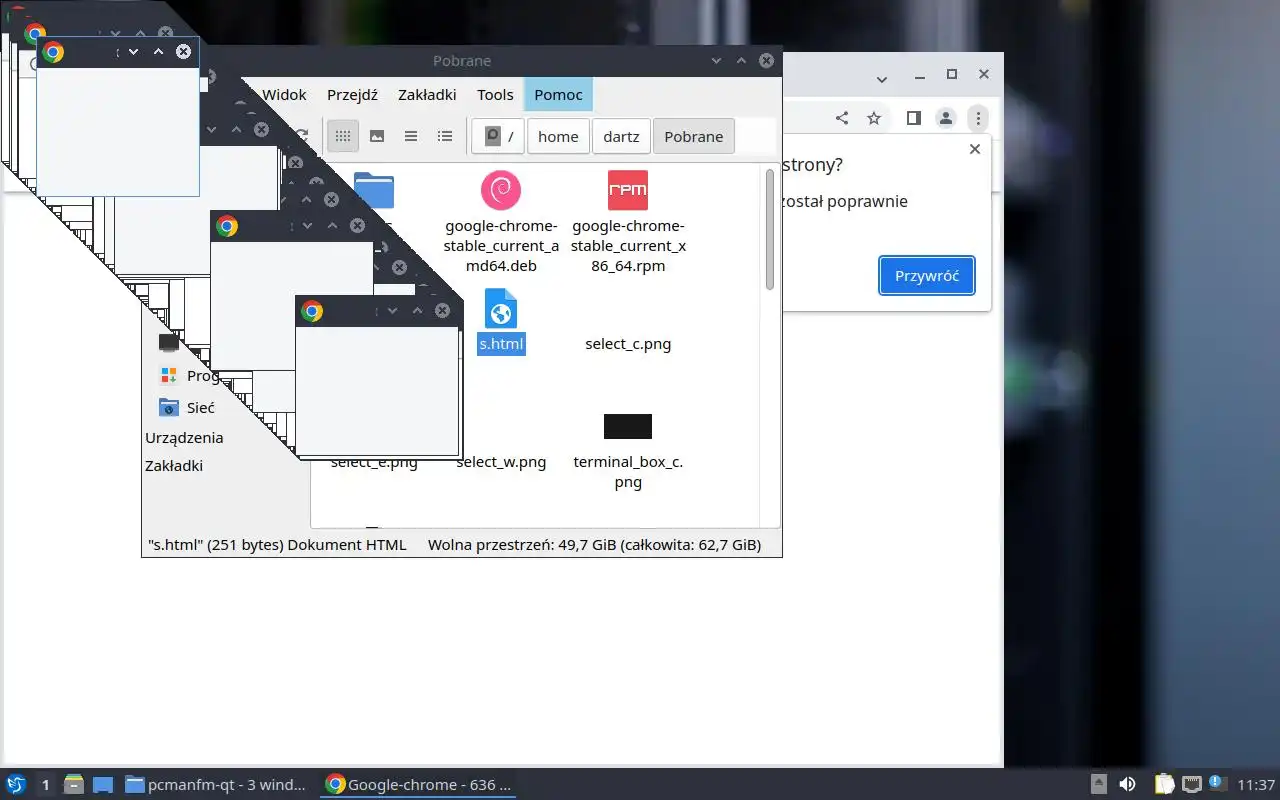Click the status bar s.html file info
The height and width of the screenshot is (800, 1280).
coord(277,545)
